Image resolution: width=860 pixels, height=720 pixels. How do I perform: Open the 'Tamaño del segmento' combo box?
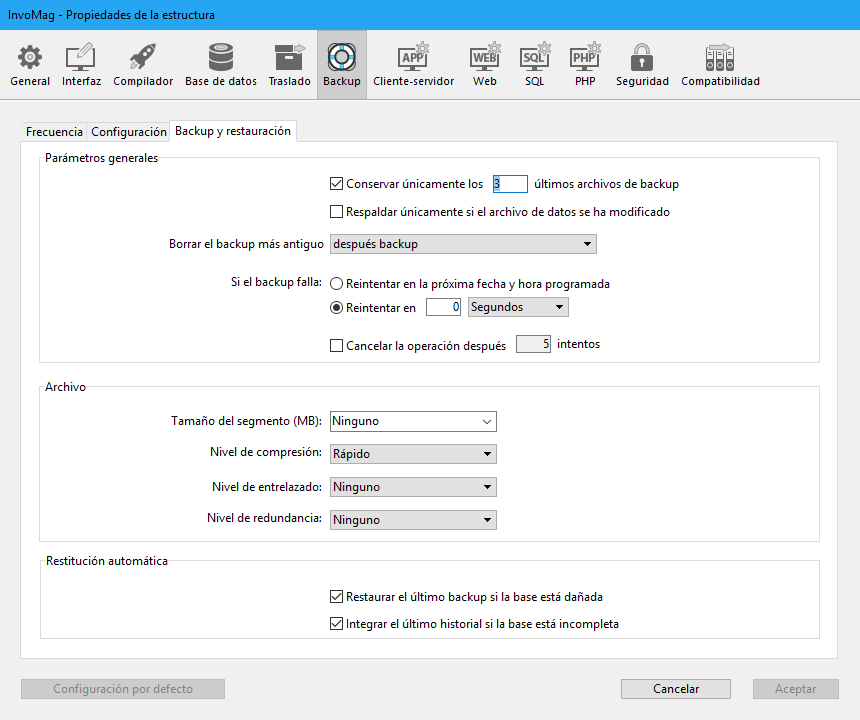413,421
